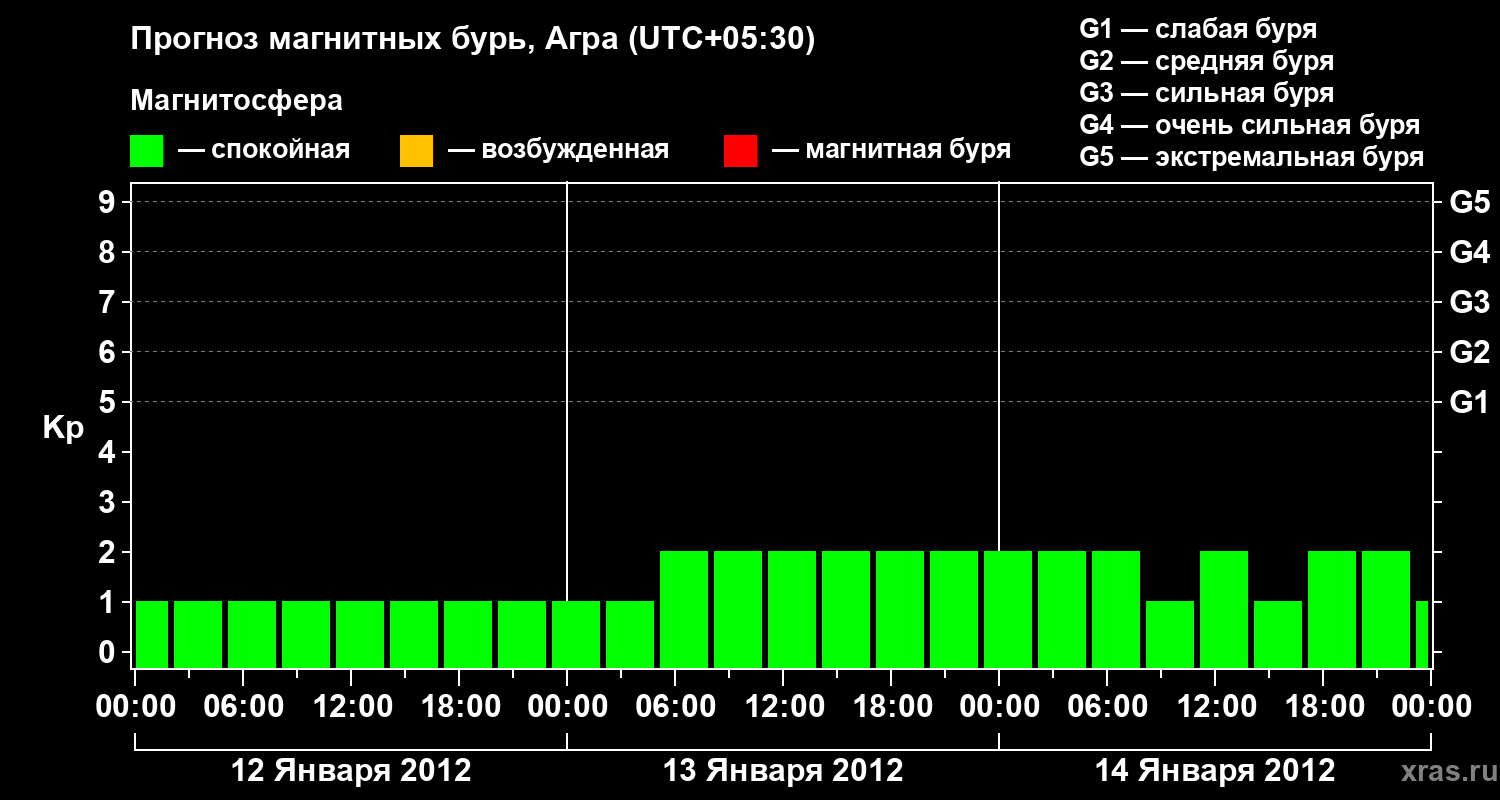Image resolution: width=1500 pixels, height=800 pixels.
Task: Click the '14 Января 2012' date label
Action: coord(1215,771)
